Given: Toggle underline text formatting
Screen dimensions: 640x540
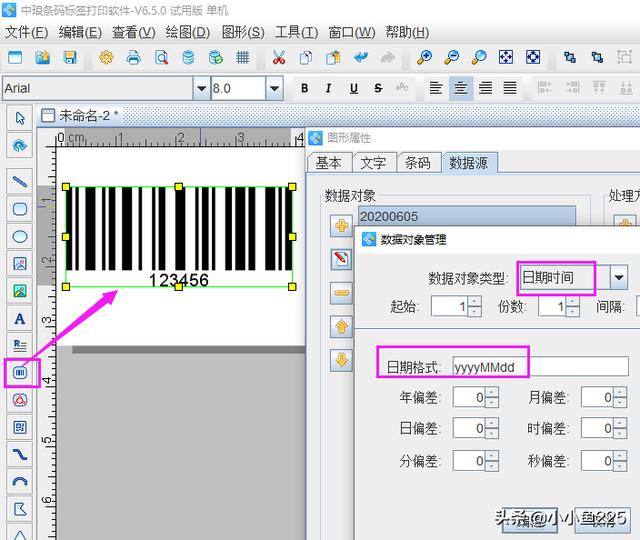Looking at the screenshot, I should pos(355,88).
